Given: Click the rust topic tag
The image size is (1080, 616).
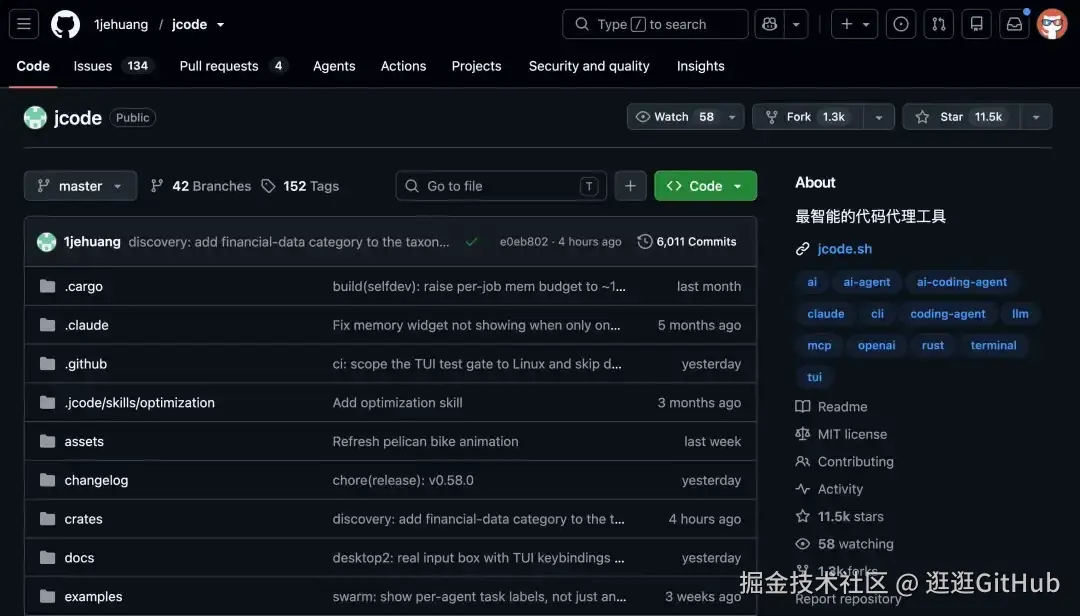Looking at the screenshot, I should 933,345.
